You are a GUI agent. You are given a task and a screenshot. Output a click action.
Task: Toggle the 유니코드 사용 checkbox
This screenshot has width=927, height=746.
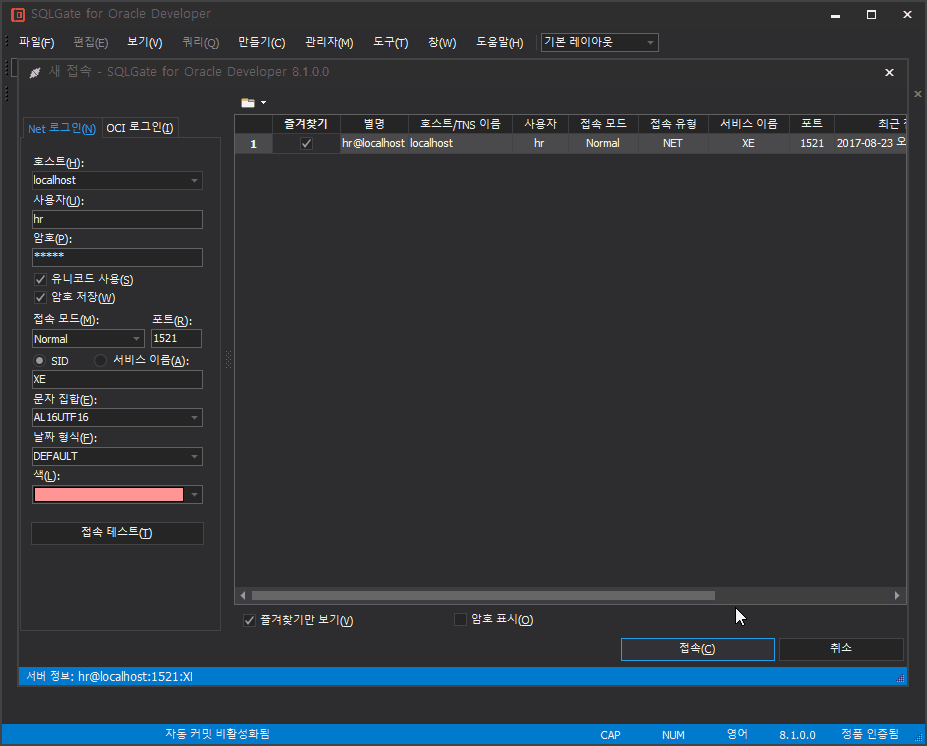[x=40, y=279]
